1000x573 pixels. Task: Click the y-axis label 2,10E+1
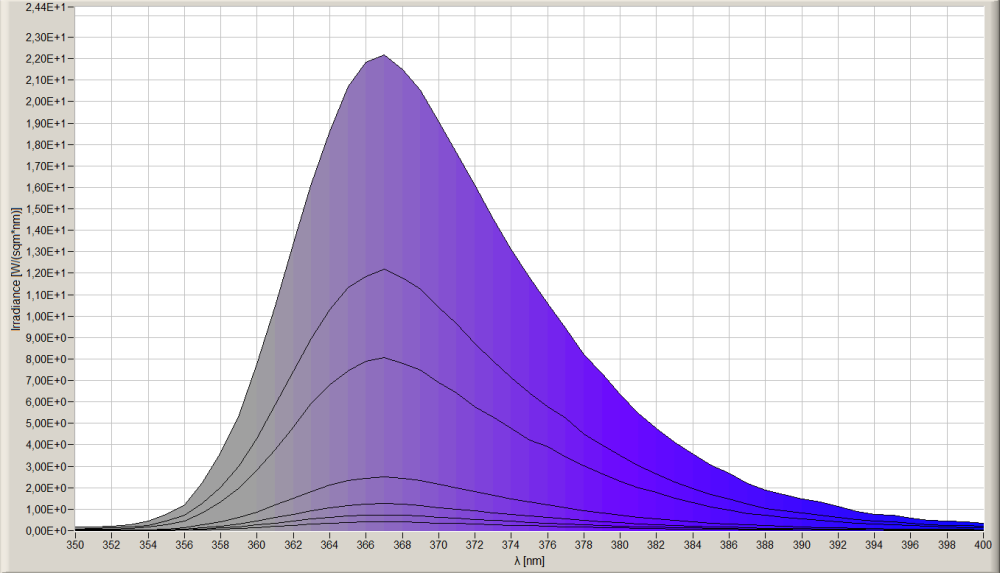tap(44, 80)
